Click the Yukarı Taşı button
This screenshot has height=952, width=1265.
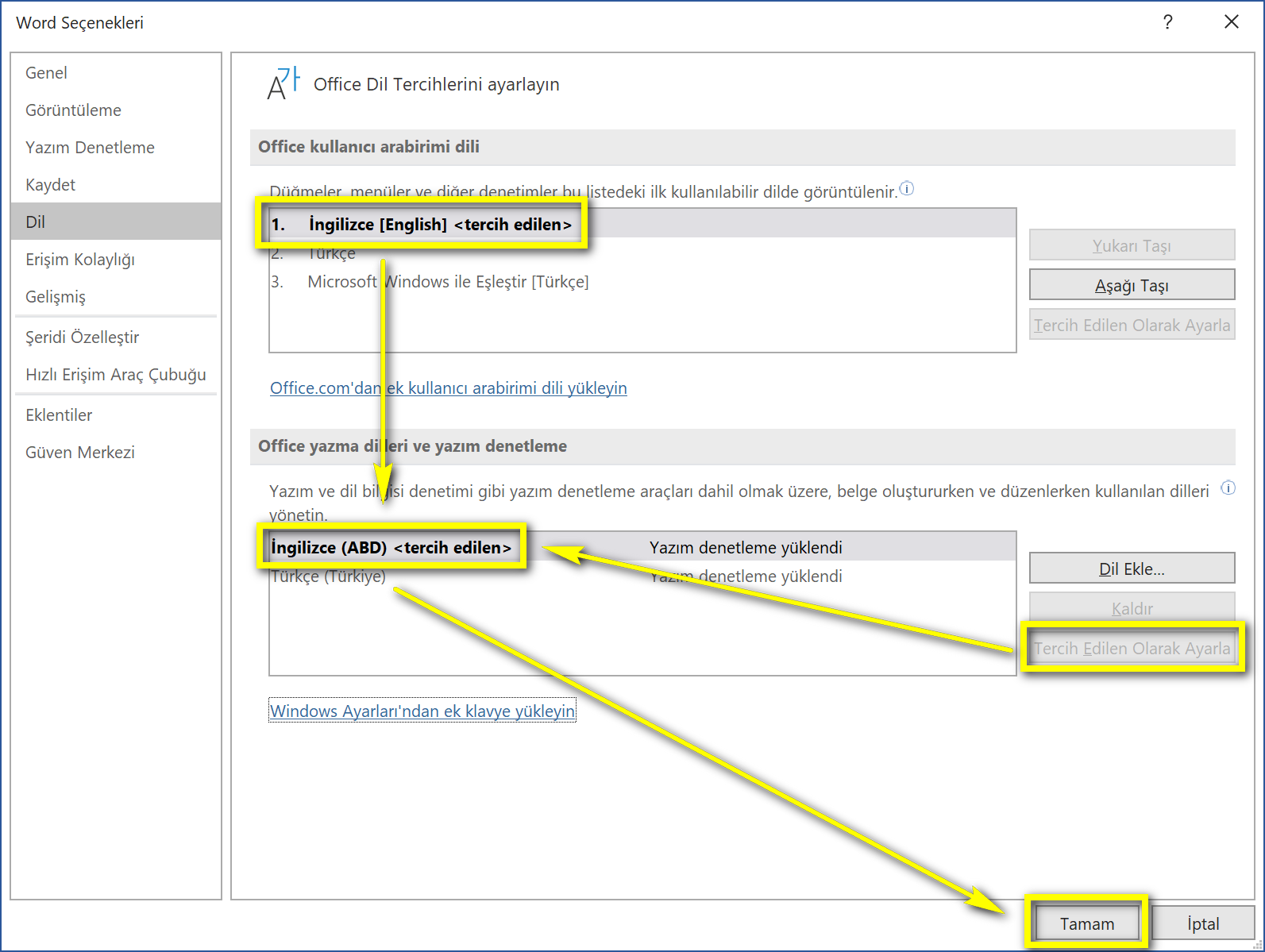pyautogui.click(x=1132, y=245)
